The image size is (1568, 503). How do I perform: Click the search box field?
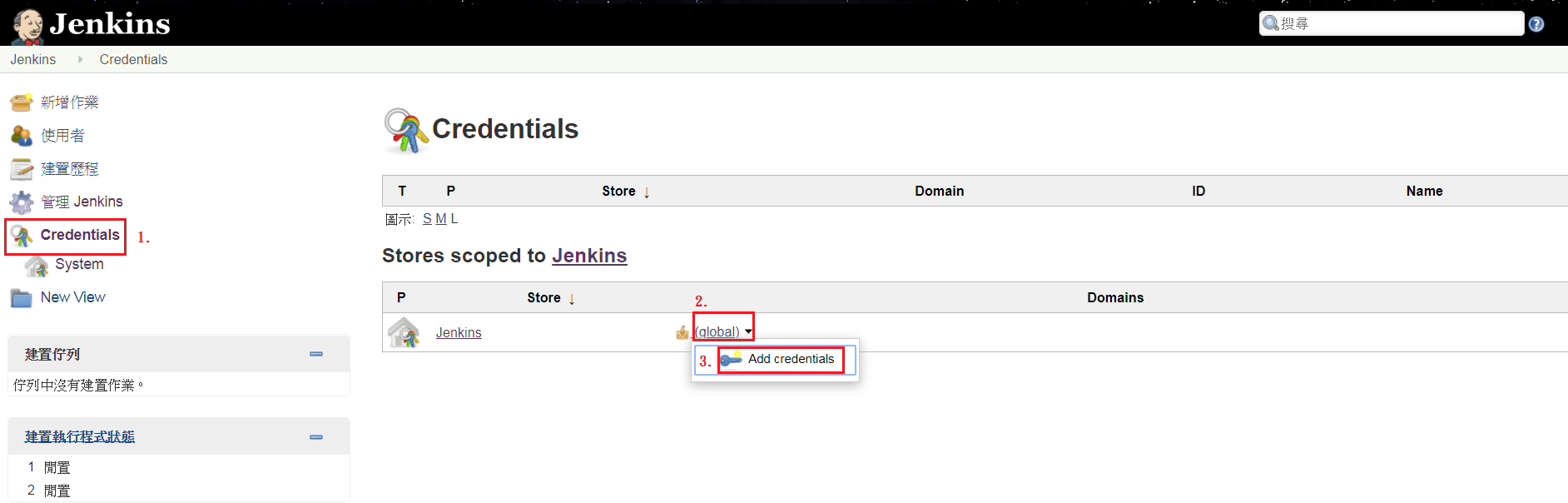click(x=1392, y=23)
